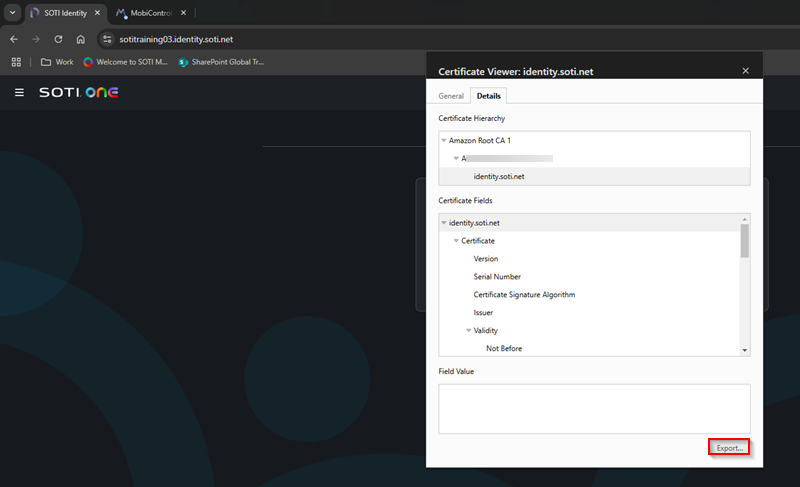Click the SOTI ONE logo

pyautogui.click(x=79, y=92)
